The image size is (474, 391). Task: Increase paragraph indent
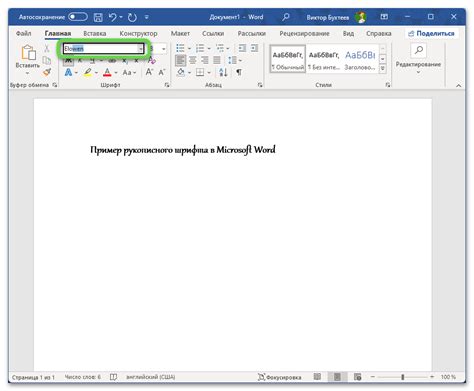click(x=255, y=48)
